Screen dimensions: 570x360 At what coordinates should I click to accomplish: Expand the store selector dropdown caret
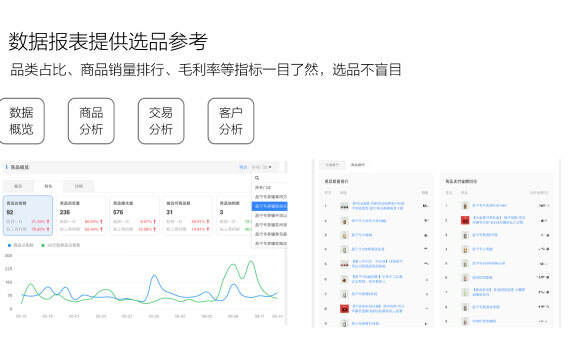coord(270,167)
